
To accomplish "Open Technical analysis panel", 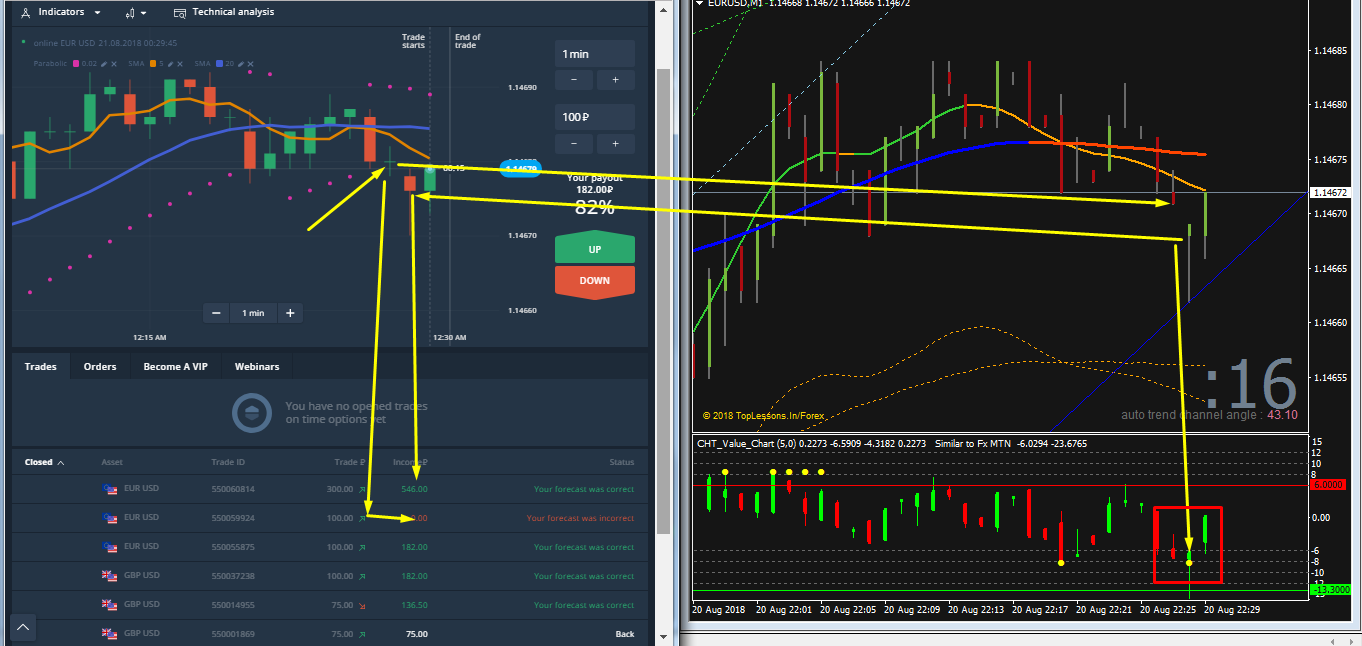I will coord(224,12).
